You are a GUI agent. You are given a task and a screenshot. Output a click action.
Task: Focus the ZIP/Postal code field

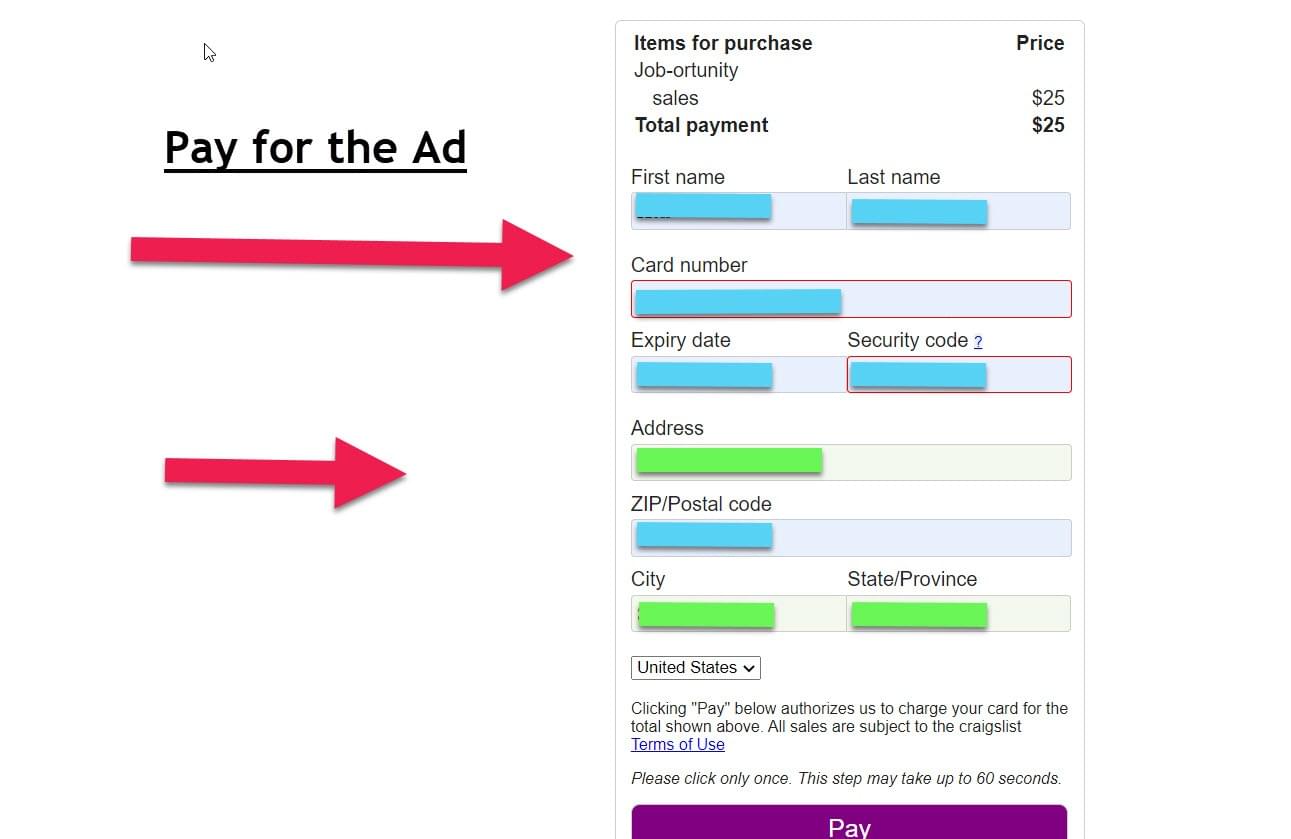click(850, 538)
